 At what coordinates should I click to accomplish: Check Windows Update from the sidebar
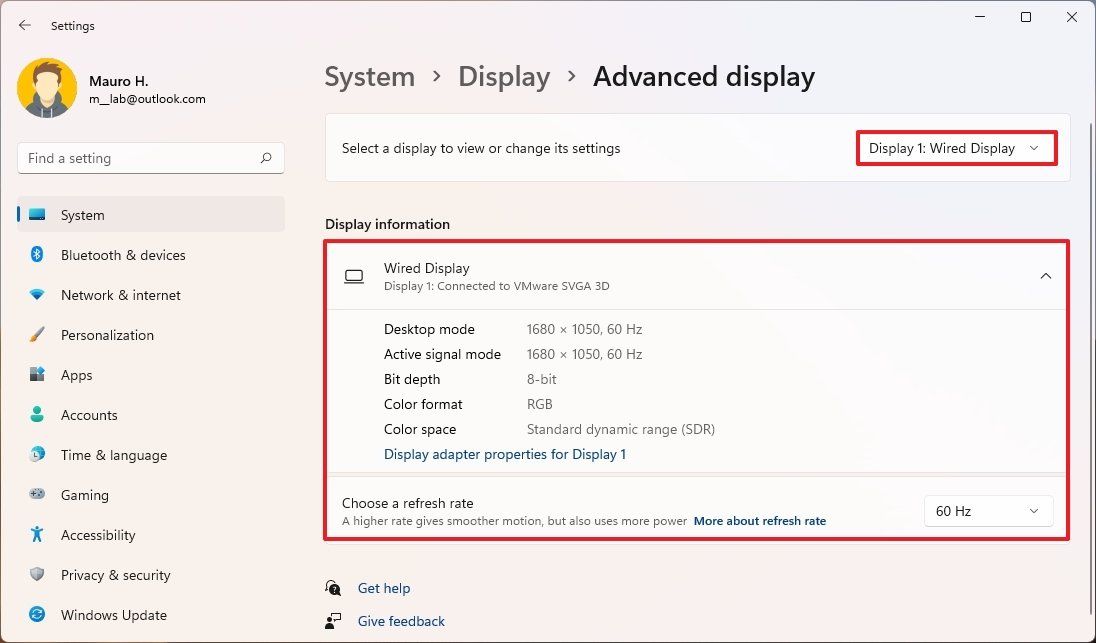pyautogui.click(x=113, y=615)
